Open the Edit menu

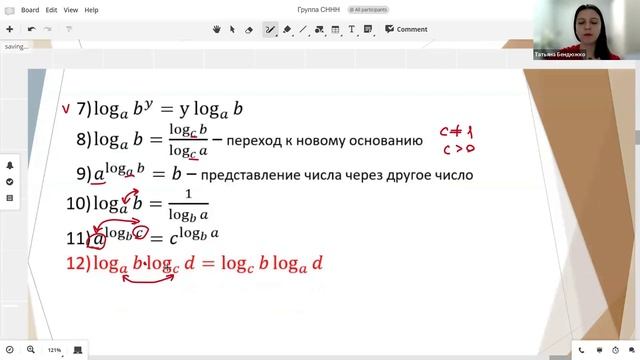point(51,10)
